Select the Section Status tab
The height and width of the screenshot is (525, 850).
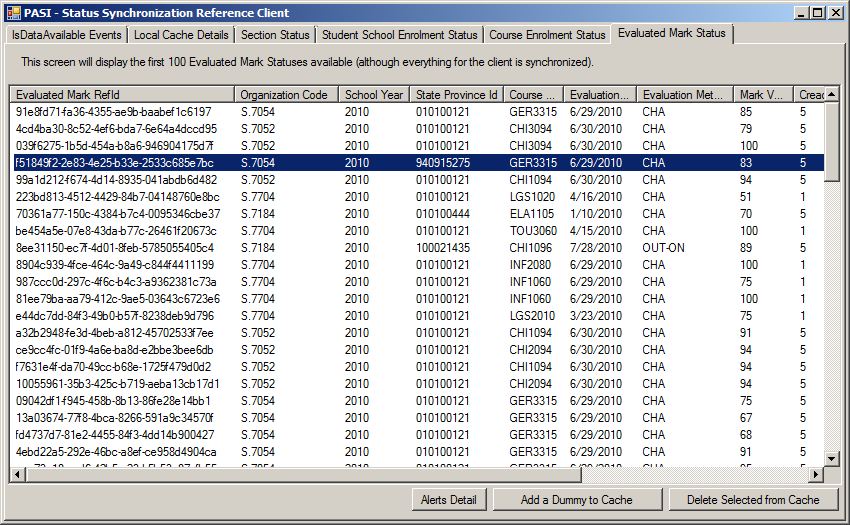tap(275, 35)
